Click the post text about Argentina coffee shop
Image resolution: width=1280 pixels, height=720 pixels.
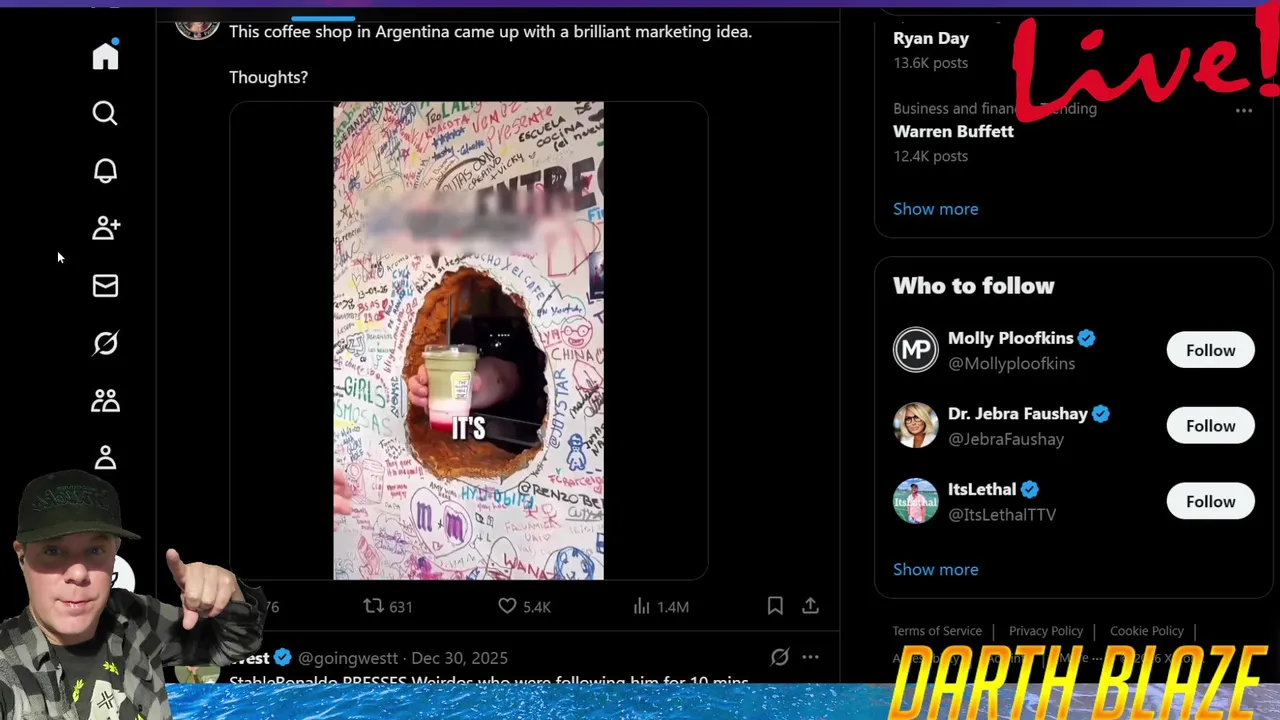[x=490, y=32]
